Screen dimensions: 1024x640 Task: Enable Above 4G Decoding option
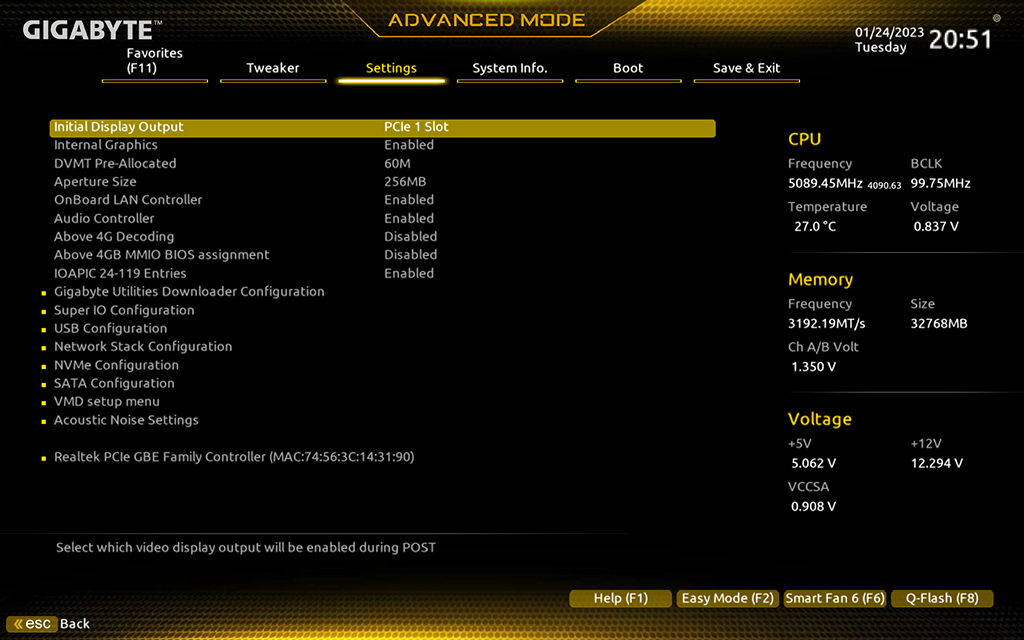click(410, 236)
